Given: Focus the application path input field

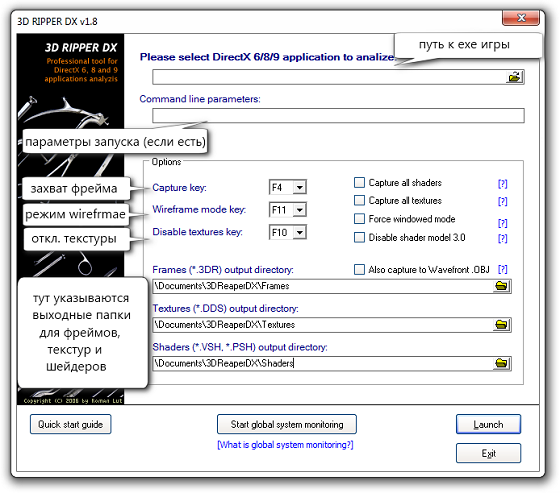Looking at the screenshot, I should pyautogui.click(x=329, y=77).
